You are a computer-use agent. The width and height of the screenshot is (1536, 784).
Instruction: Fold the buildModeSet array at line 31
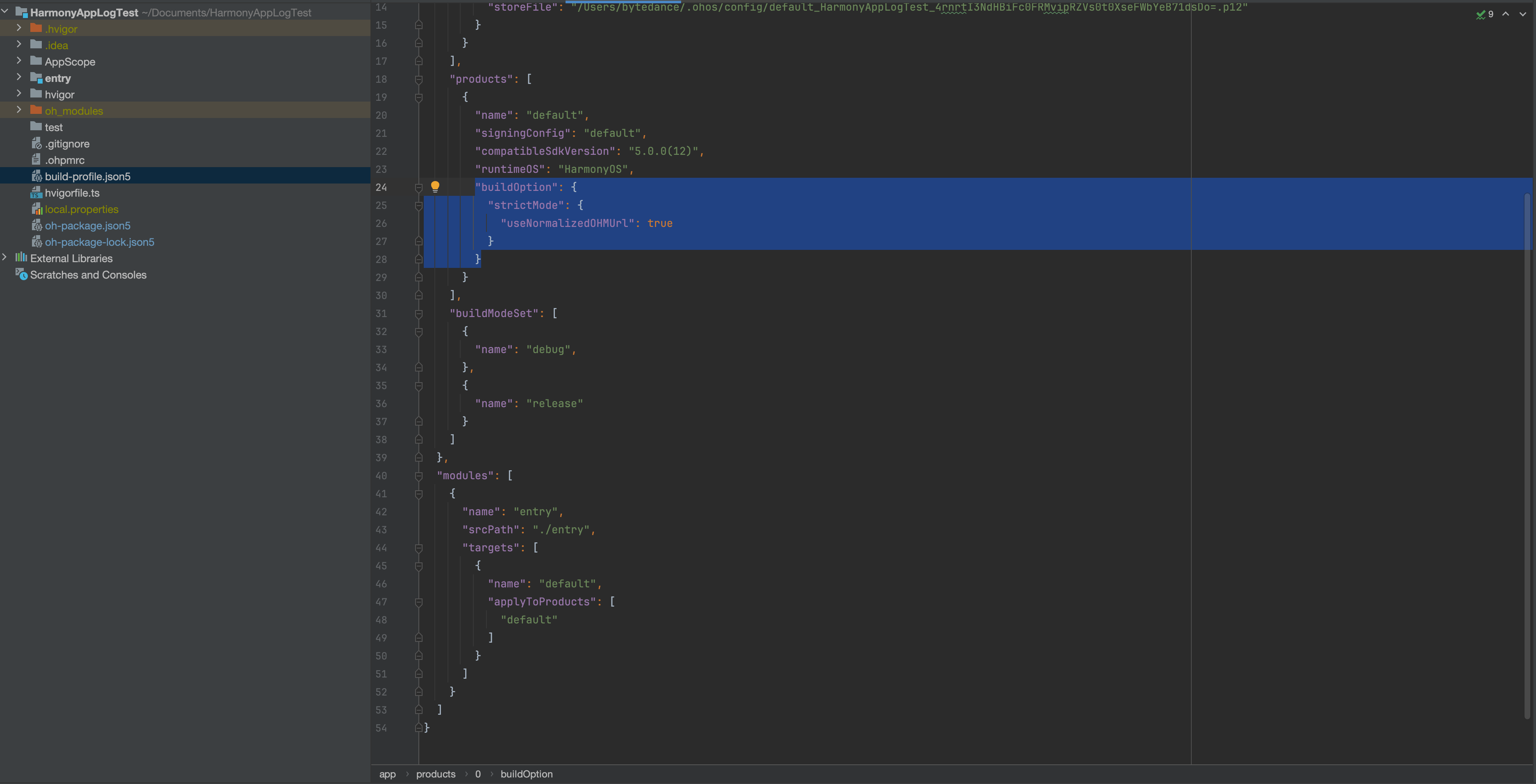click(418, 314)
